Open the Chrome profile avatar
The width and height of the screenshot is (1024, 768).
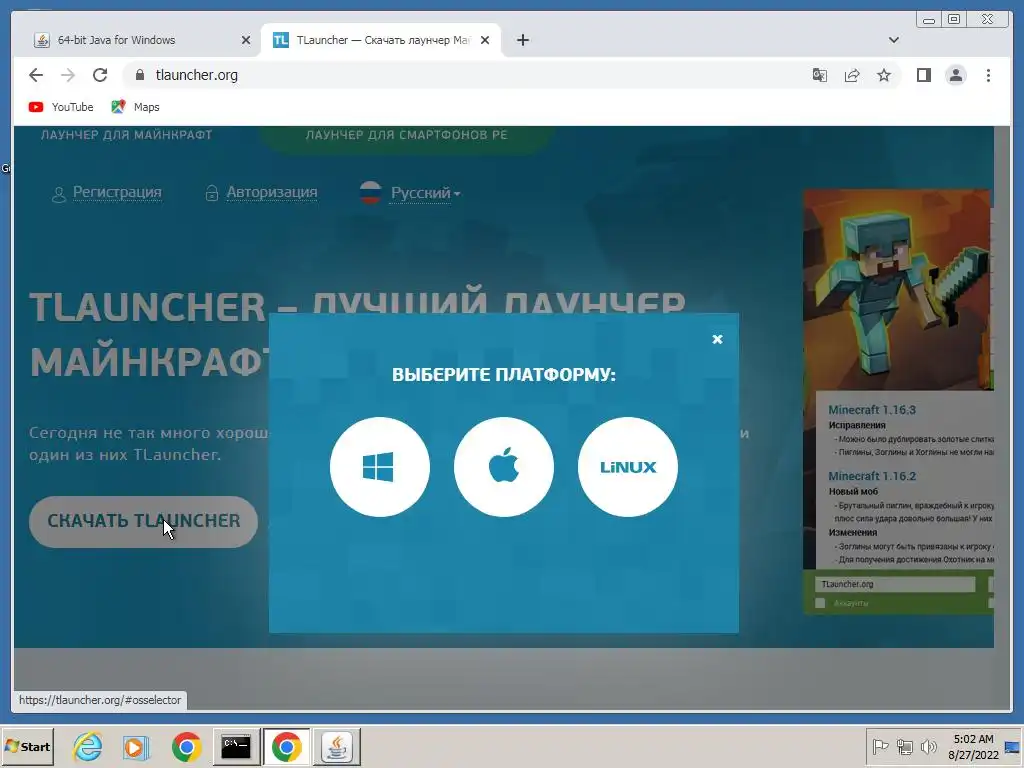point(955,75)
